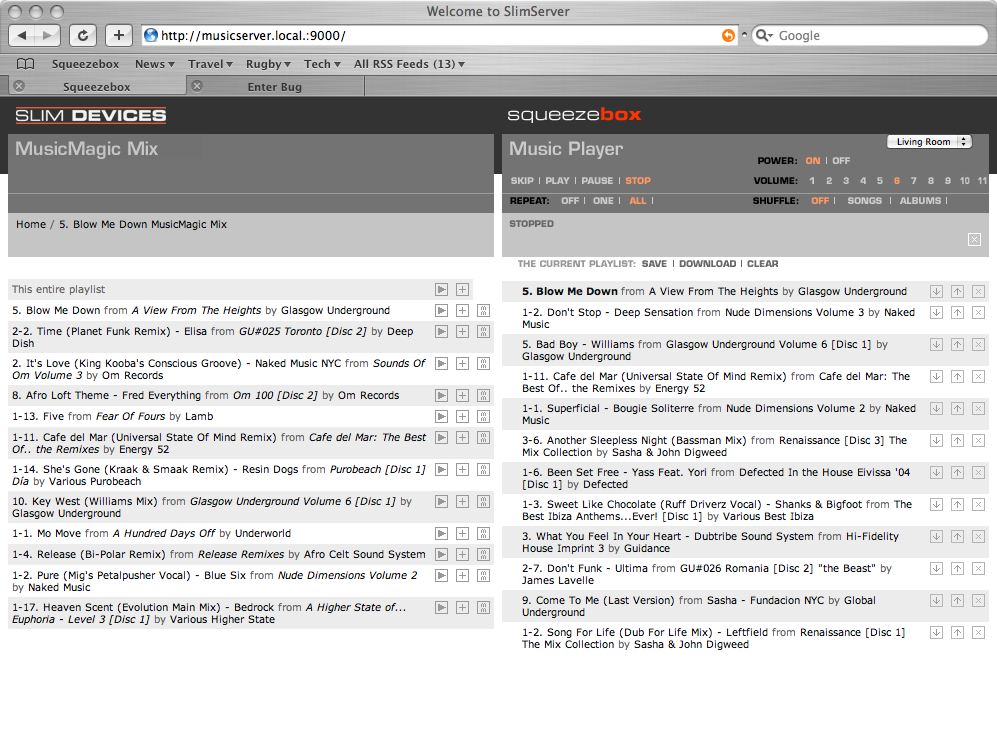
Task: Add Mo Move track to playlist
Action: (462, 534)
